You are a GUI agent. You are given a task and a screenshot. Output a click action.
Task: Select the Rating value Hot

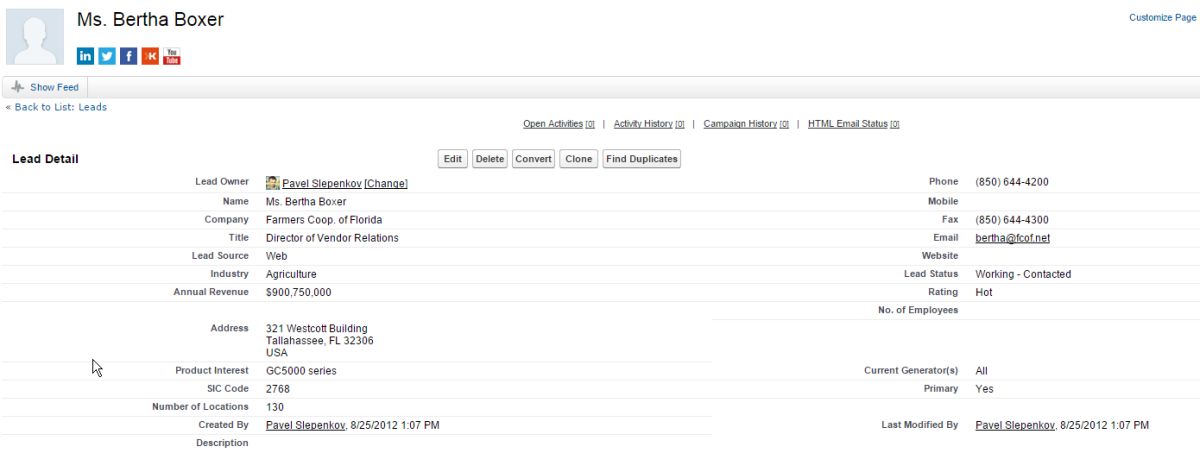tap(984, 293)
